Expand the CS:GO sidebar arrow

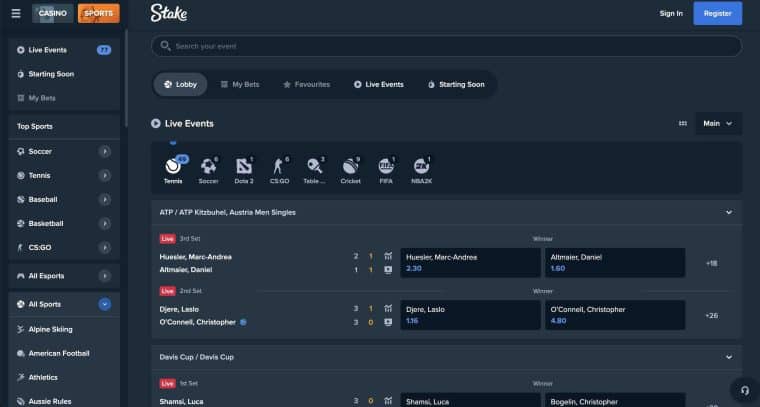click(x=105, y=248)
